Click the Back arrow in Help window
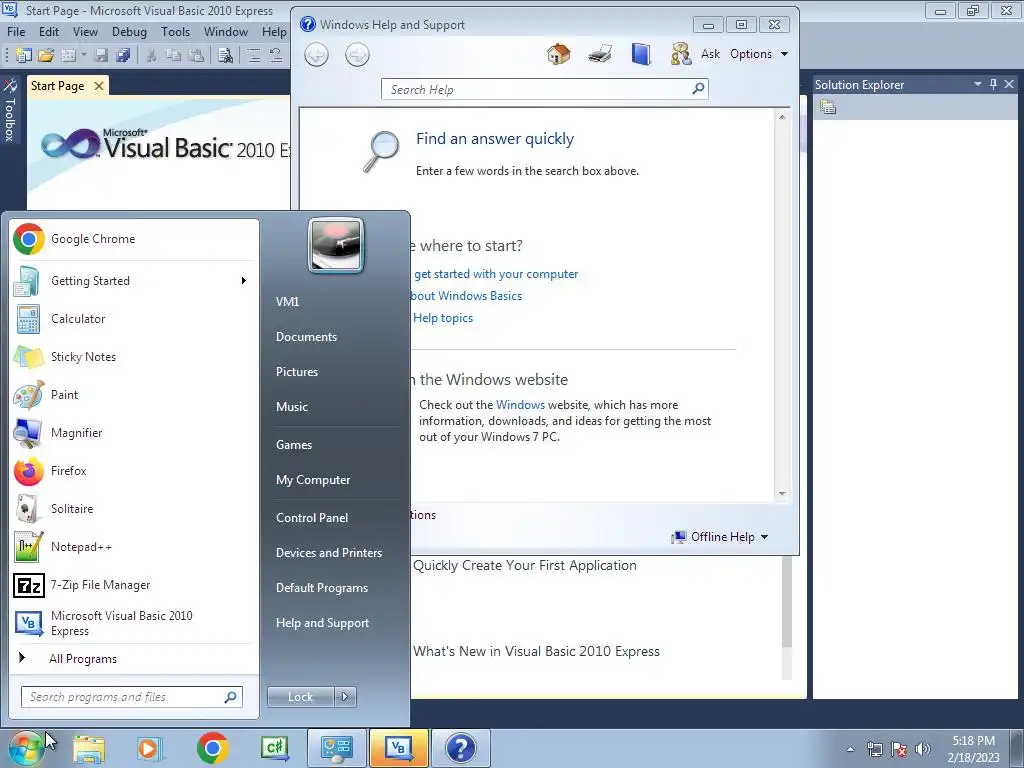The image size is (1024, 768). click(317, 54)
